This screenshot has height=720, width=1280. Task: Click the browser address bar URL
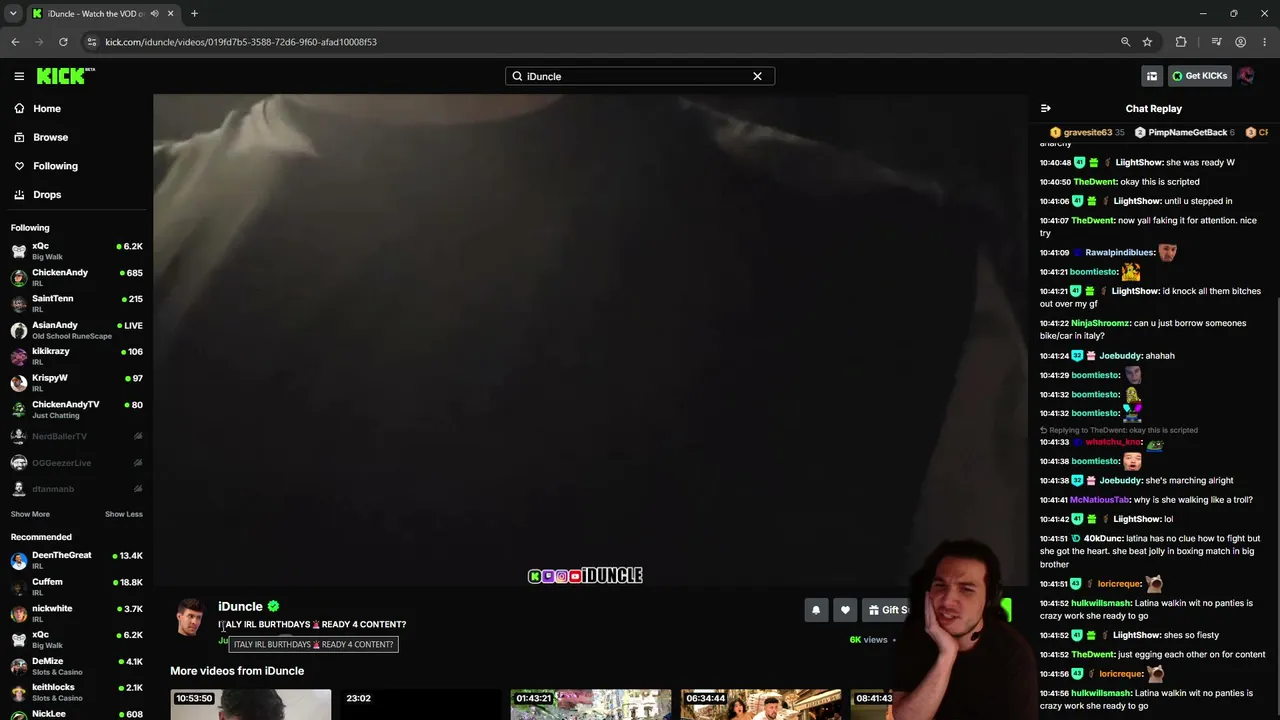click(241, 42)
